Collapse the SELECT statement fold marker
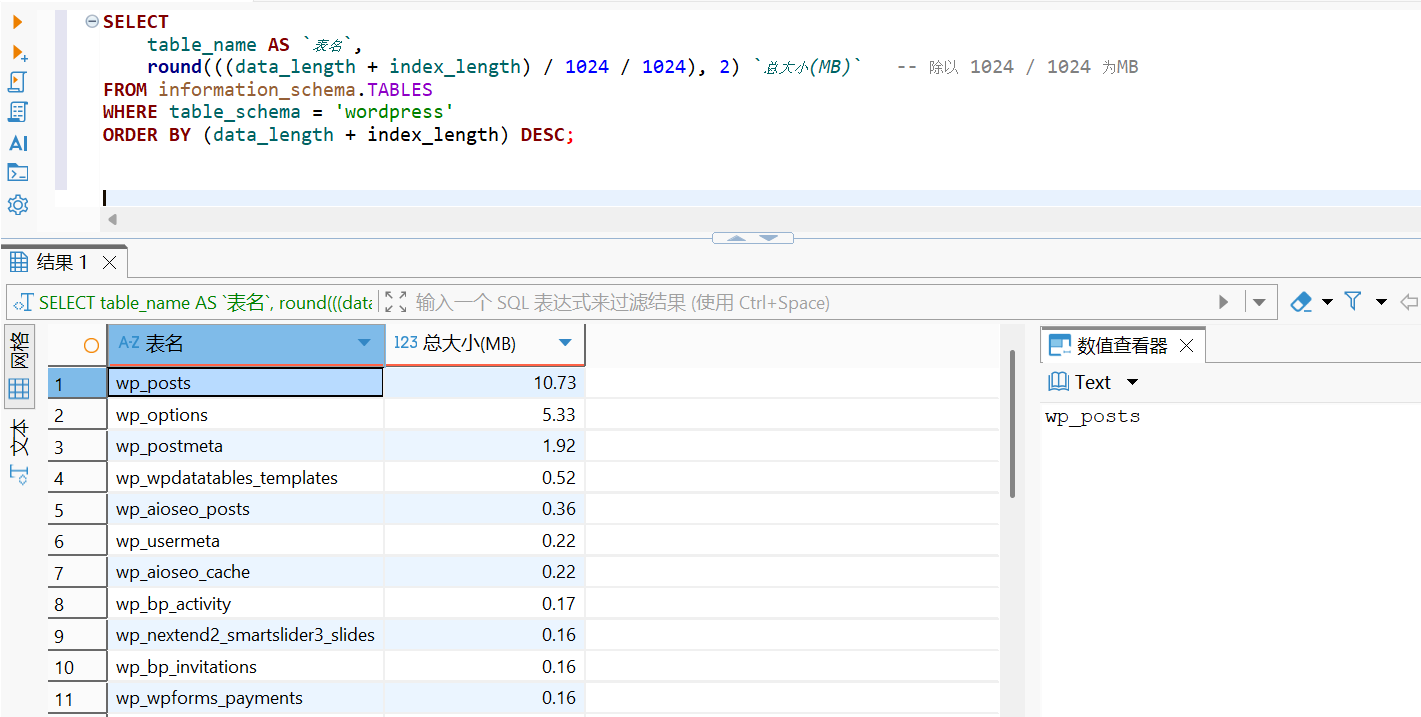Image resolution: width=1421 pixels, height=717 pixels. [x=92, y=21]
